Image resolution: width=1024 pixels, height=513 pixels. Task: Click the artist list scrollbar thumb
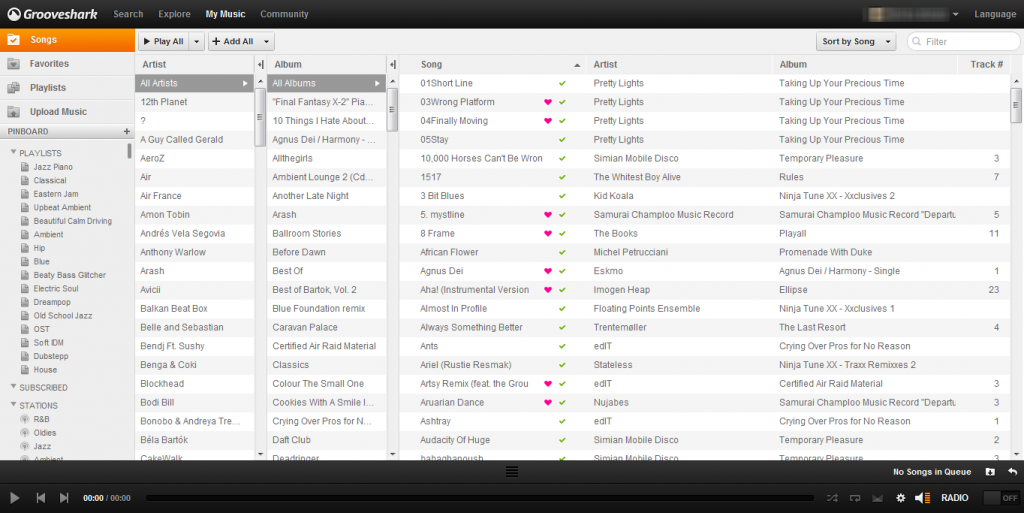260,117
